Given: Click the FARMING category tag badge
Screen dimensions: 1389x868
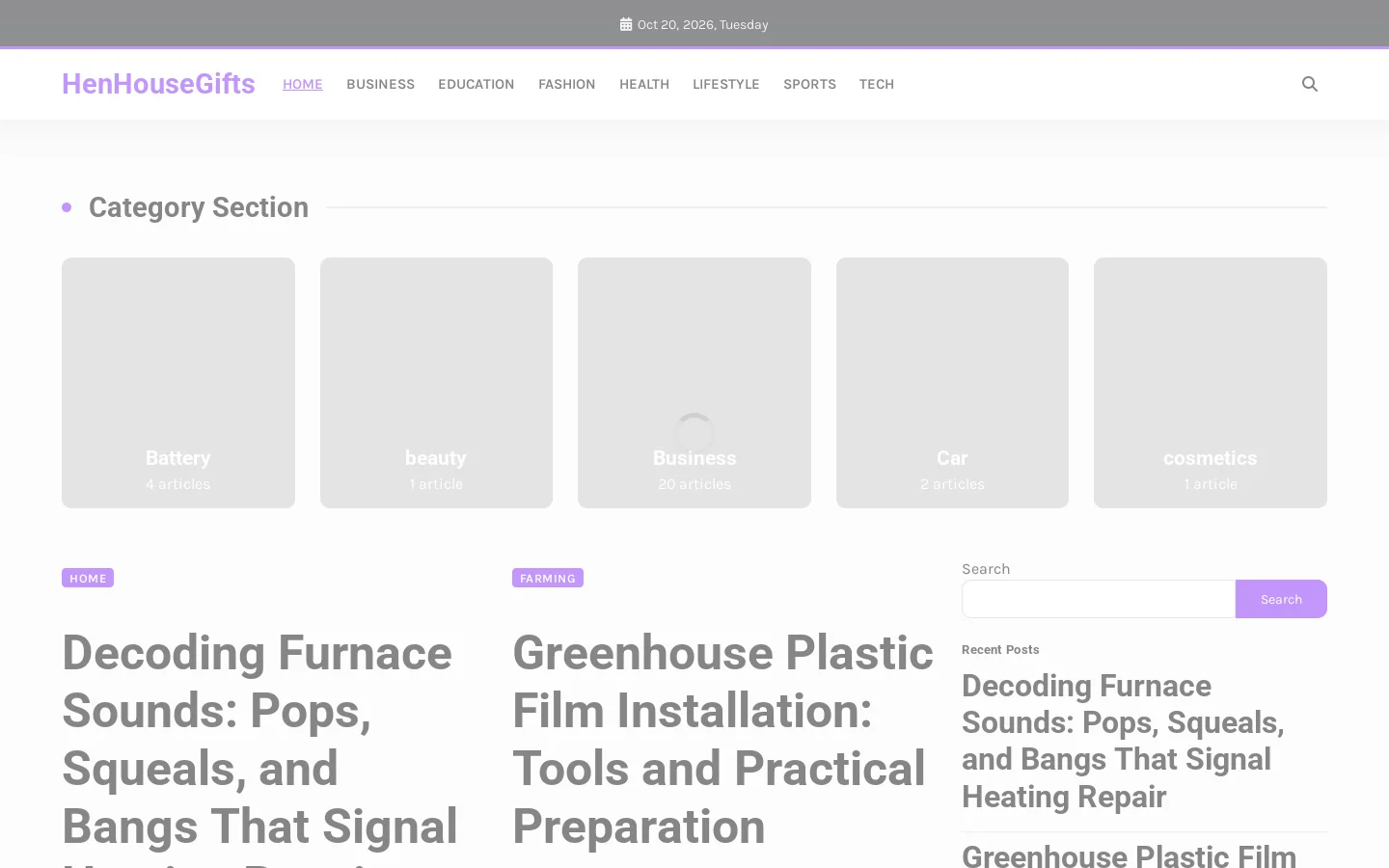Looking at the screenshot, I should tap(548, 578).
